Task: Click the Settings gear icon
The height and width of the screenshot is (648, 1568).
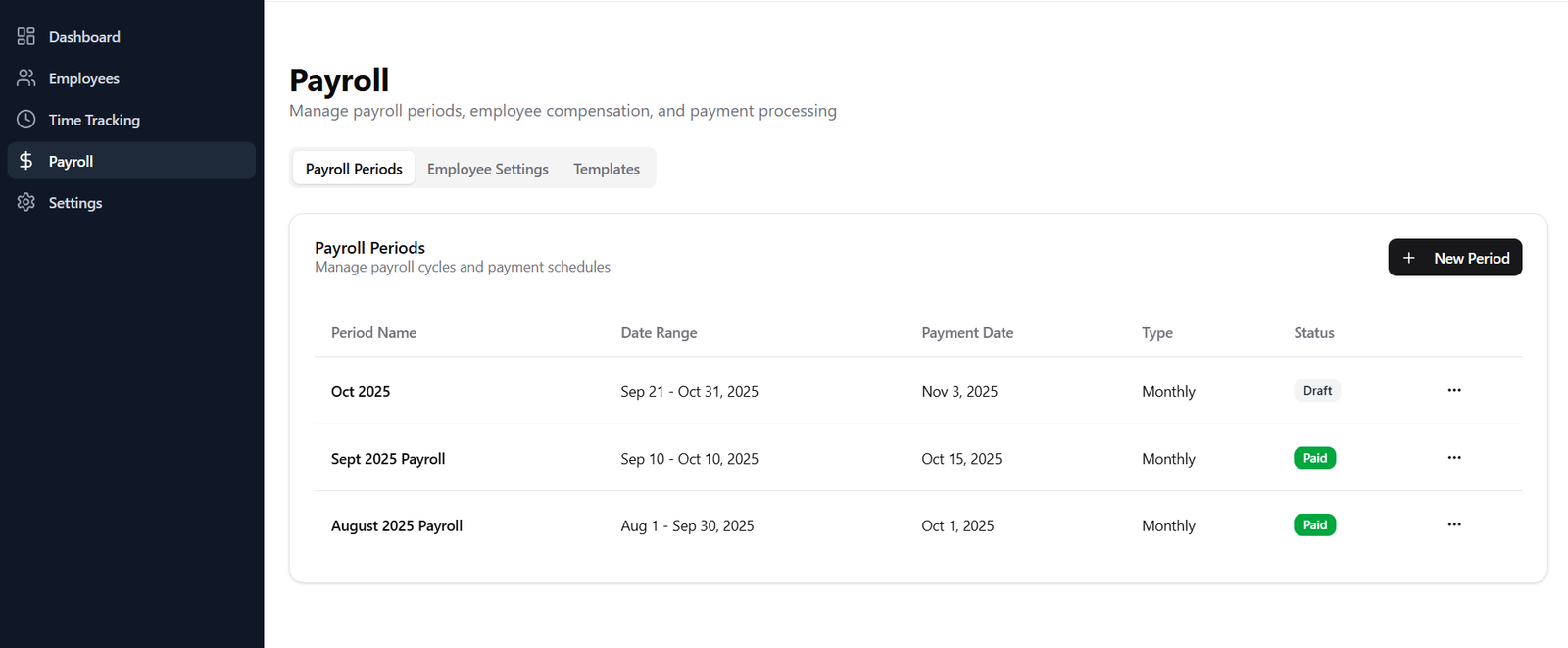Action: pyautogui.click(x=26, y=203)
